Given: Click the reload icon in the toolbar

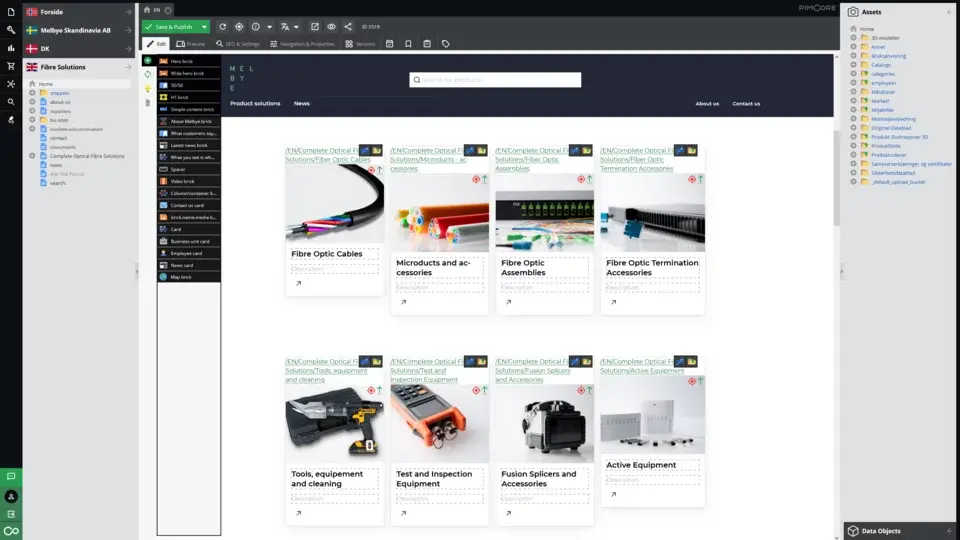Looking at the screenshot, I should [223, 27].
